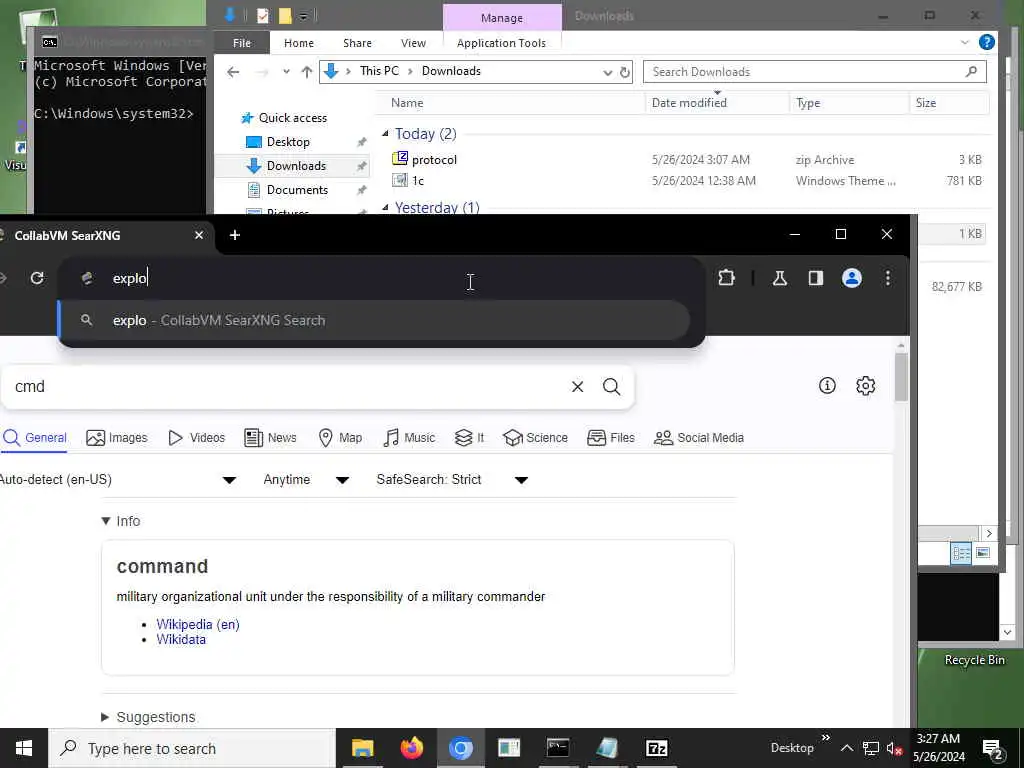Refresh the Downloads folder view
This screenshot has width=1024, height=768.
click(625, 72)
